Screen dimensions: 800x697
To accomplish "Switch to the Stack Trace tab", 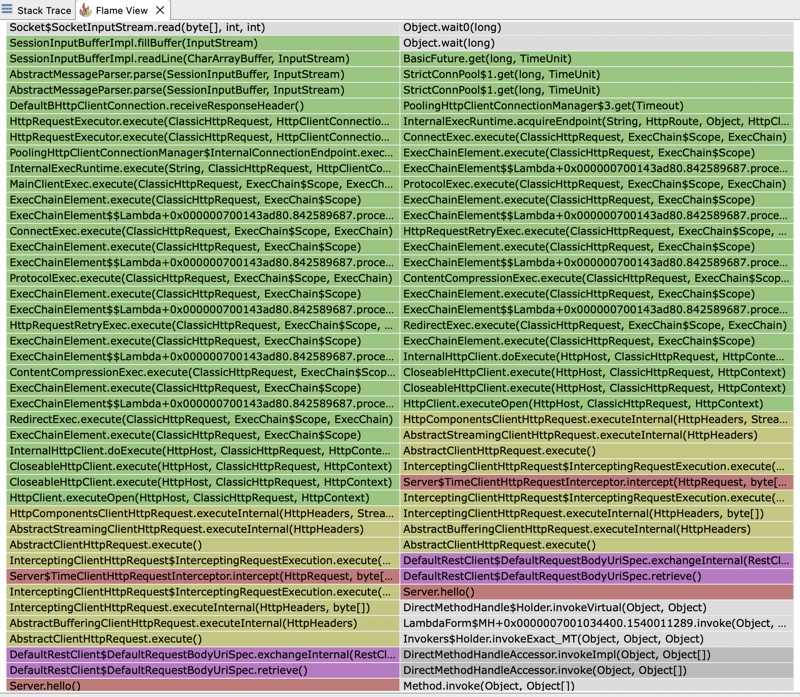I will (x=37, y=10).
